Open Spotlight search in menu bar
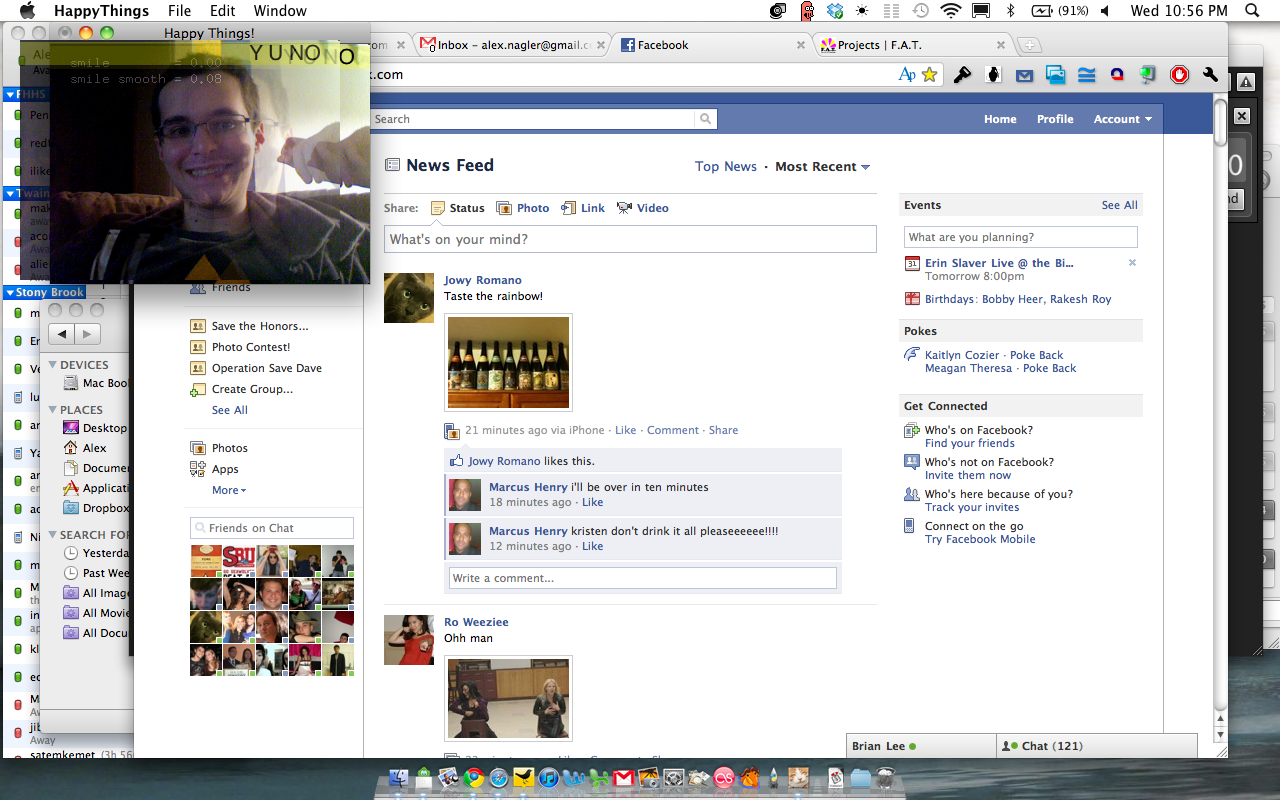 click(x=1251, y=11)
